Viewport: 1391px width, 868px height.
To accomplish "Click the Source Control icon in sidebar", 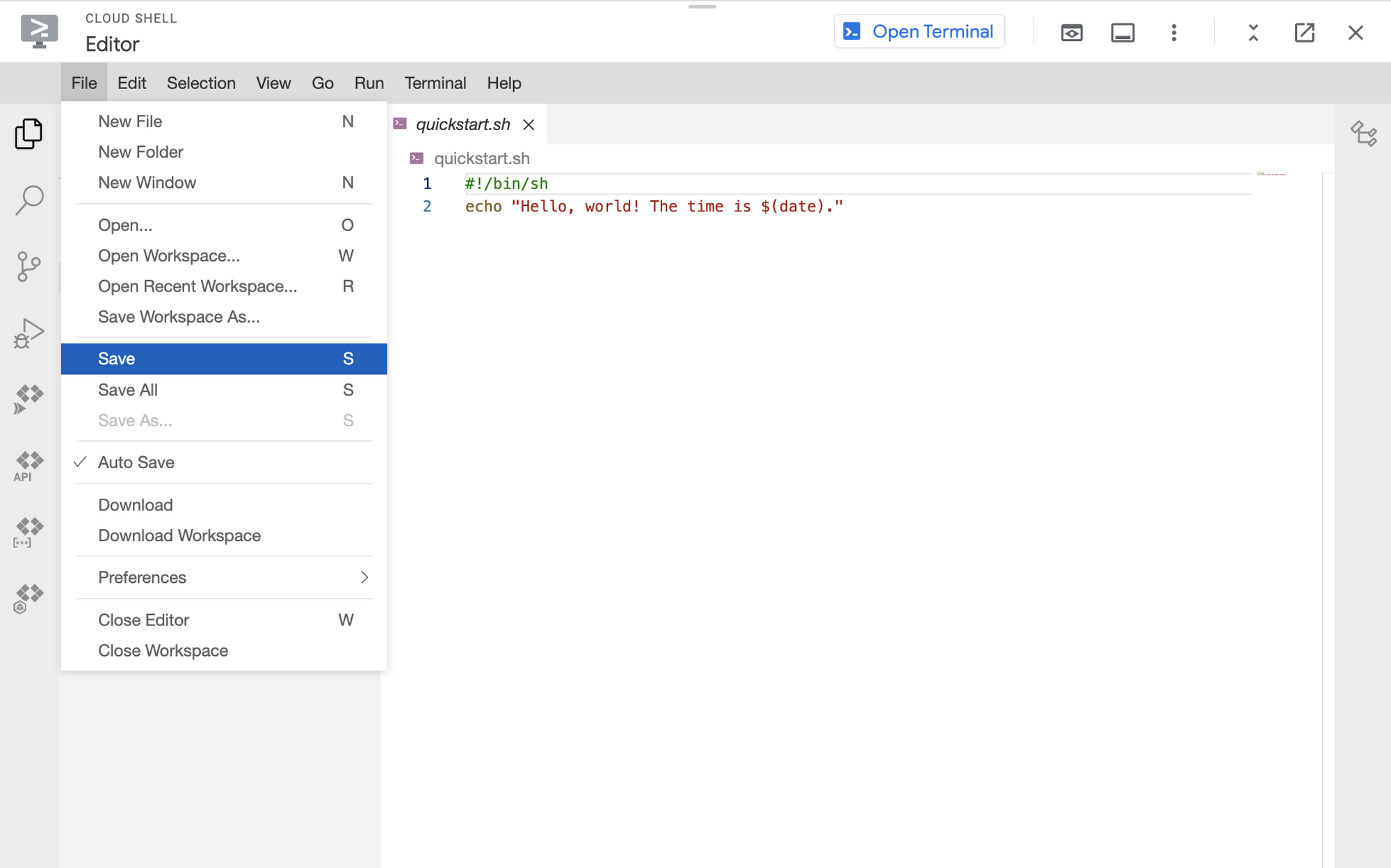I will click(30, 265).
